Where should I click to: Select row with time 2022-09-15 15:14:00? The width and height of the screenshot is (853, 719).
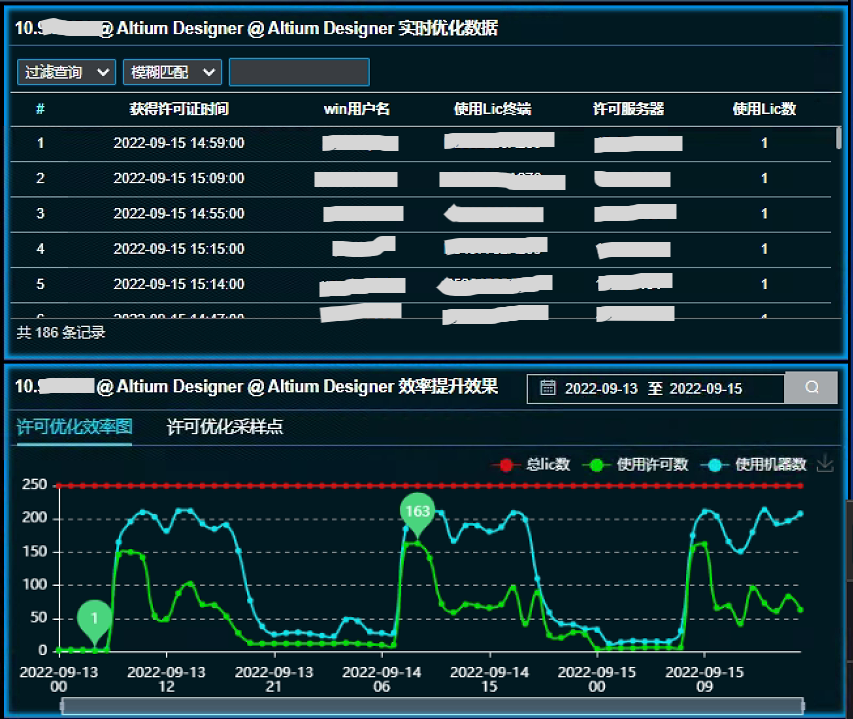tap(421, 284)
